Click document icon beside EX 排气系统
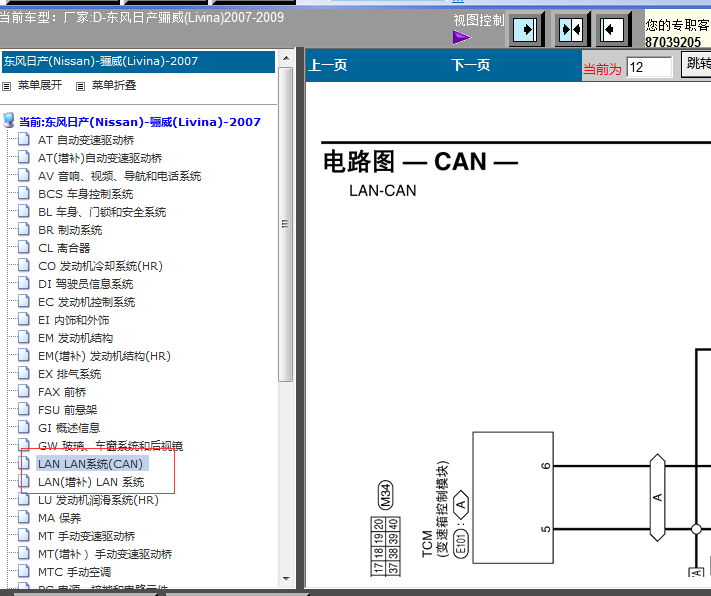 tap(24, 373)
